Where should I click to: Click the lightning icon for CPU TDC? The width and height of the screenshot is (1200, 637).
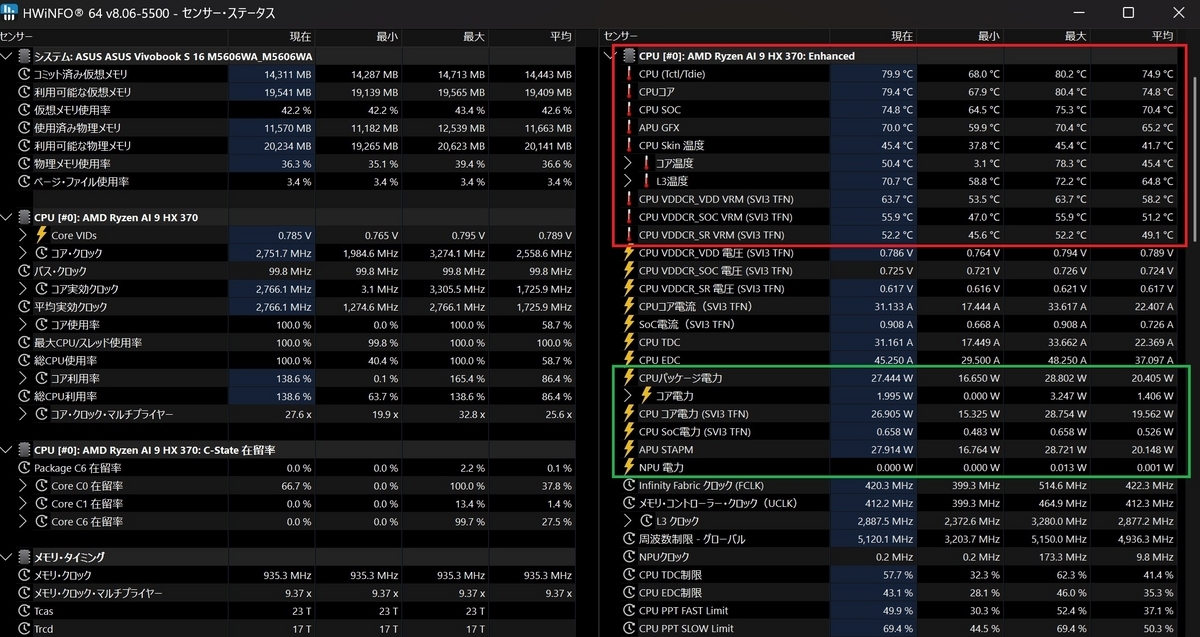pyautogui.click(x=629, y=342)
